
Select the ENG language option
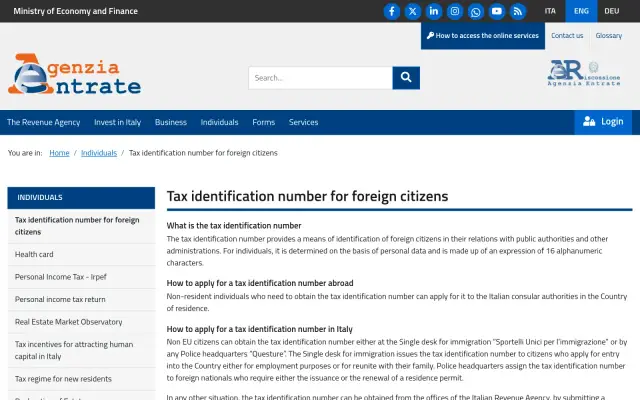(581, 11)
